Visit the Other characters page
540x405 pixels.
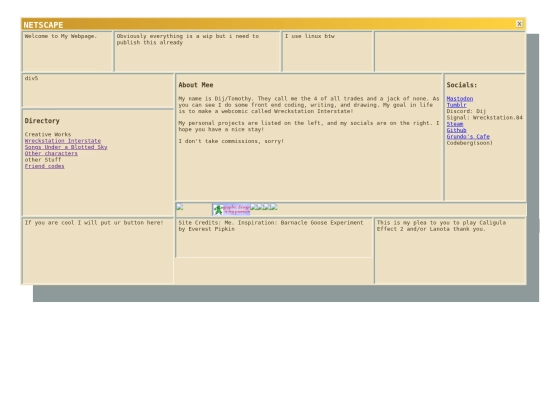(51, 153)
